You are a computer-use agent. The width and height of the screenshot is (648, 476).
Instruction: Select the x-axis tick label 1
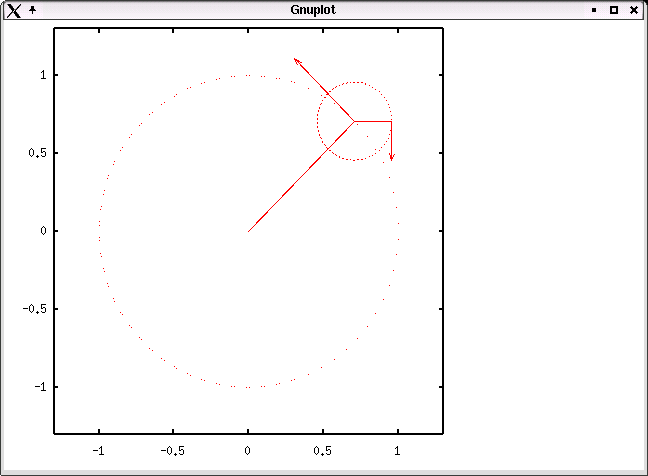pos(398,451)
